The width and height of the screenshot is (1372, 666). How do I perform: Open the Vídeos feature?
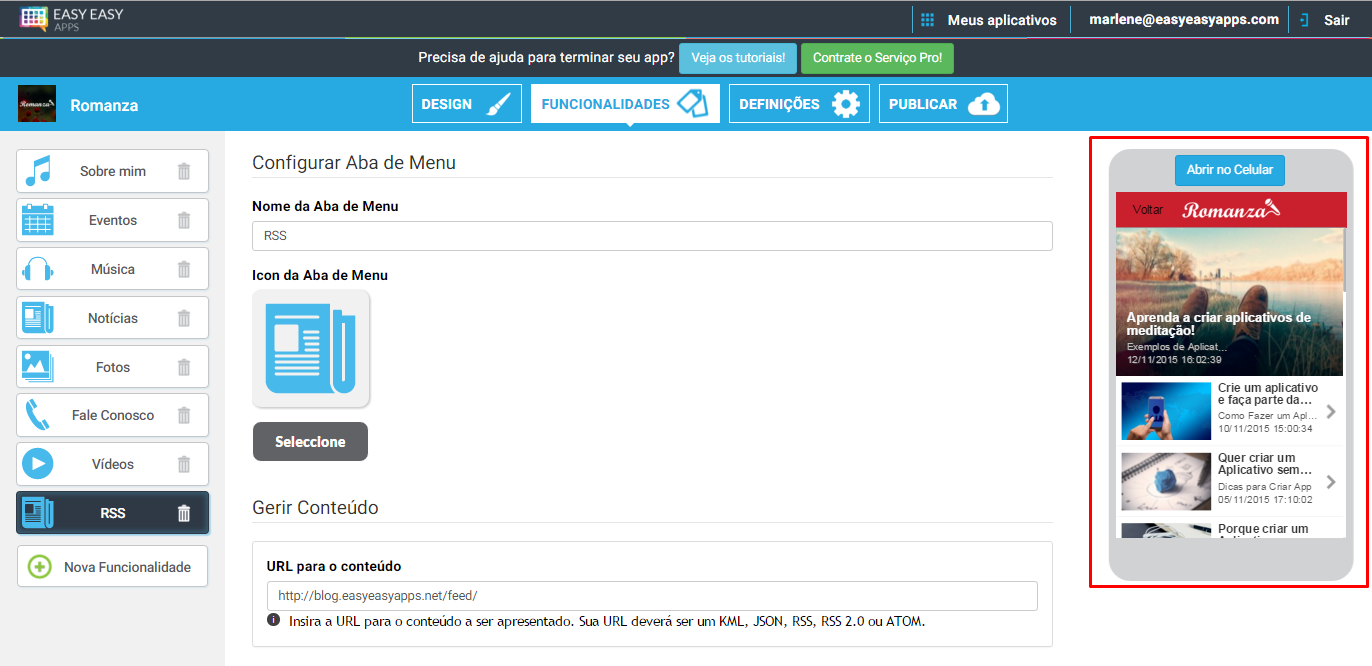[100, 463]
